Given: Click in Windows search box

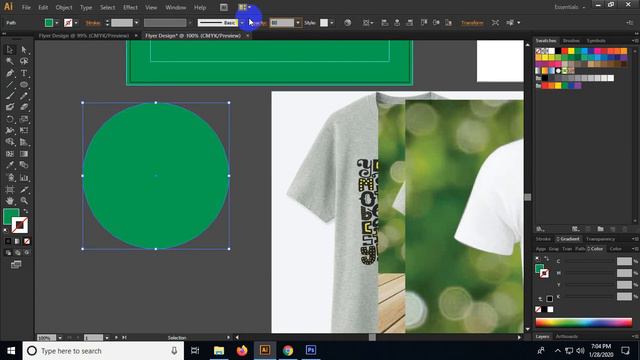Looking at the screenshot, I should coord(104,351).
